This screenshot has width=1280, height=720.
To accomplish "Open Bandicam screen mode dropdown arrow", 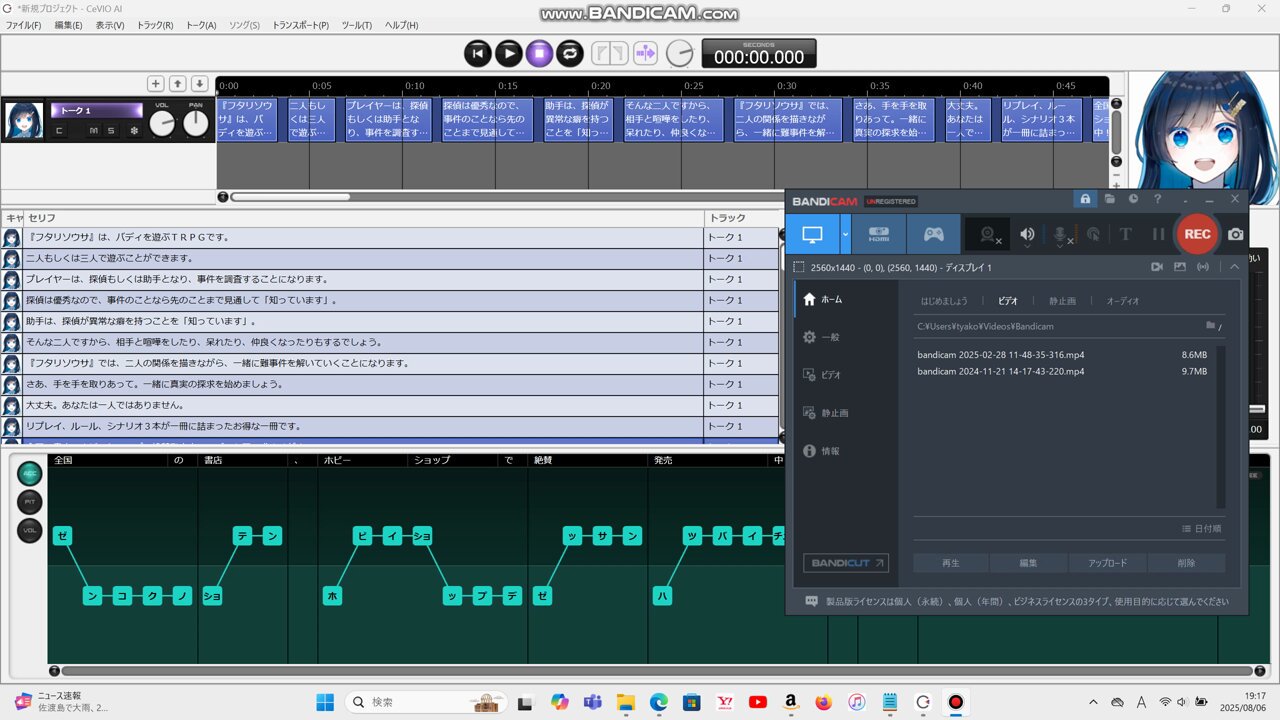I will (846, 234).
